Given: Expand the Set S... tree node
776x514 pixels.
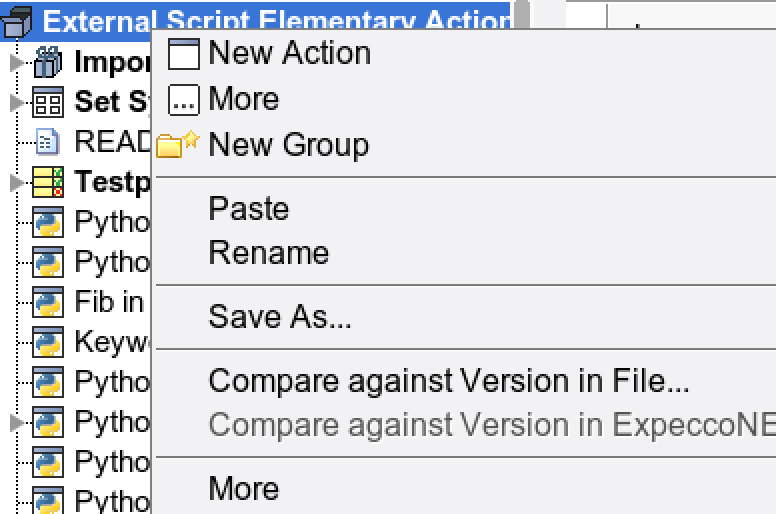Looking at the screenshot, I should (x=16, y=102).
